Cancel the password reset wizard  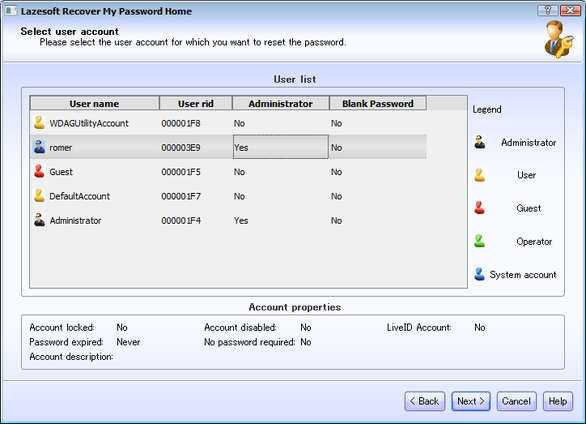pos(516,401)
